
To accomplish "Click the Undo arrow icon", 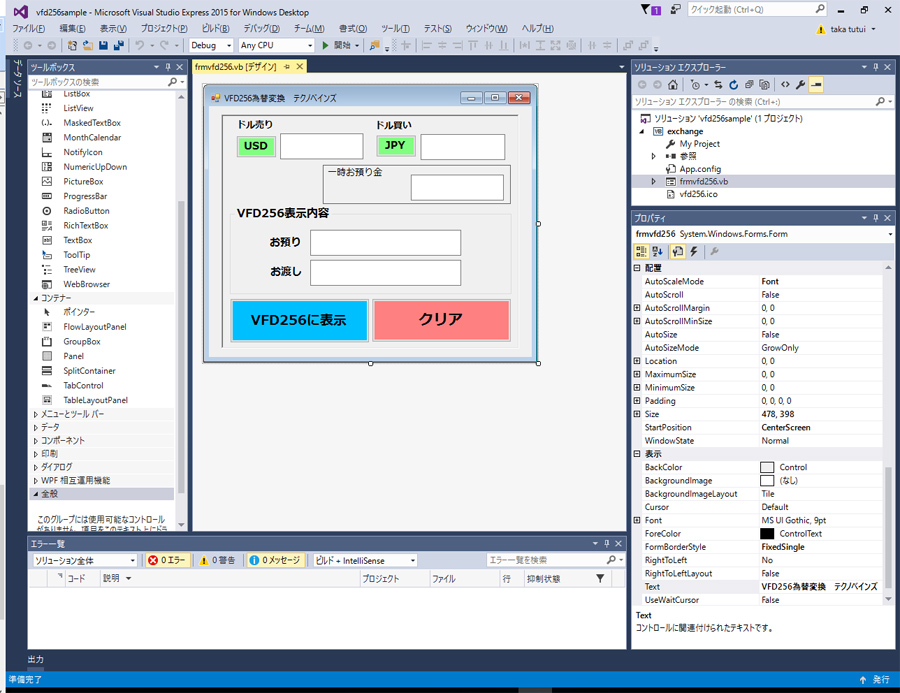I will (x=139, y=45).
